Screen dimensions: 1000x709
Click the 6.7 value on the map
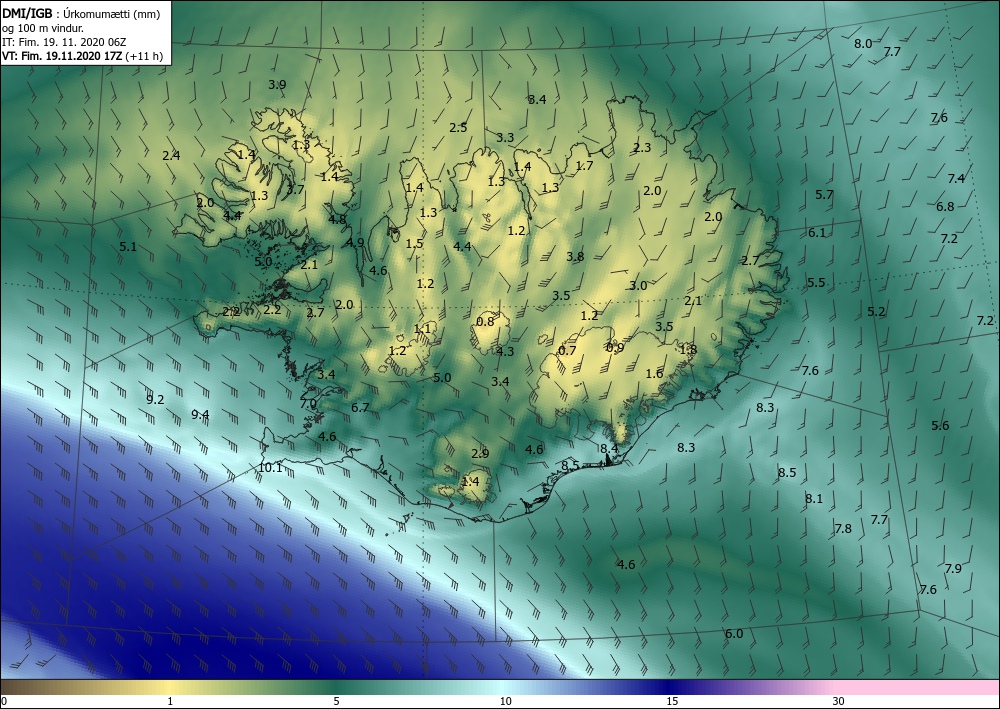click(x=360, y=408)
